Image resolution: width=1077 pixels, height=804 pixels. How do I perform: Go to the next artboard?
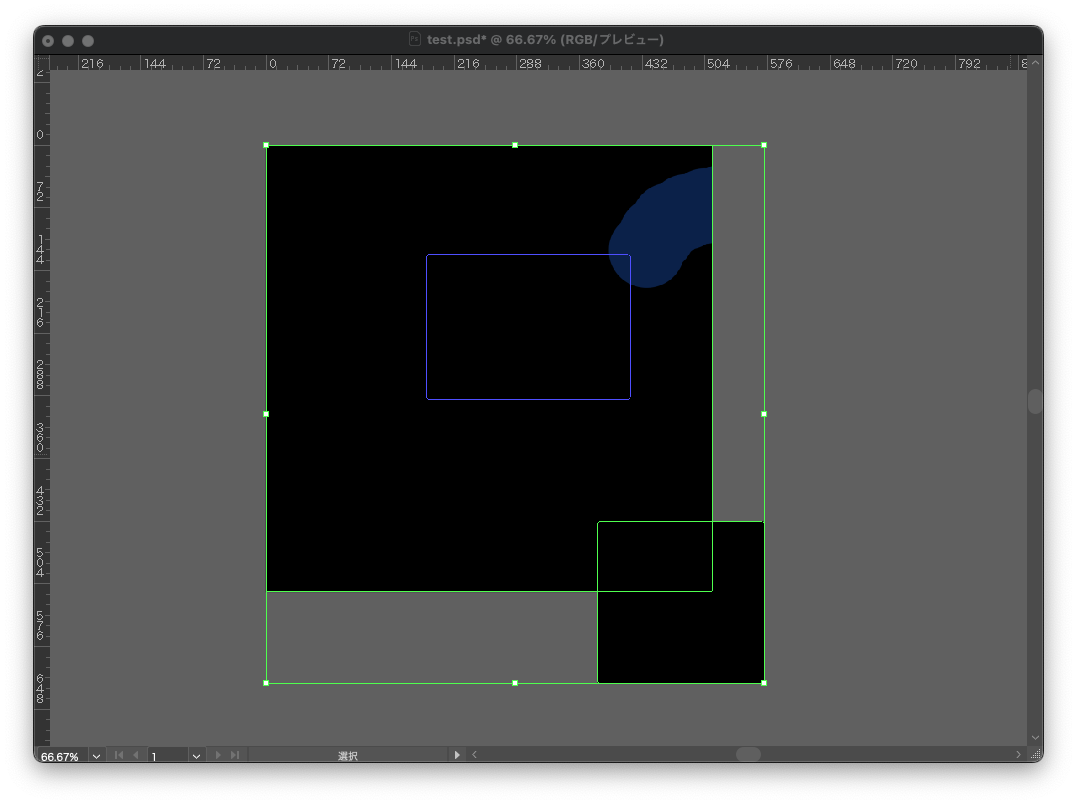tap(218, 755)
